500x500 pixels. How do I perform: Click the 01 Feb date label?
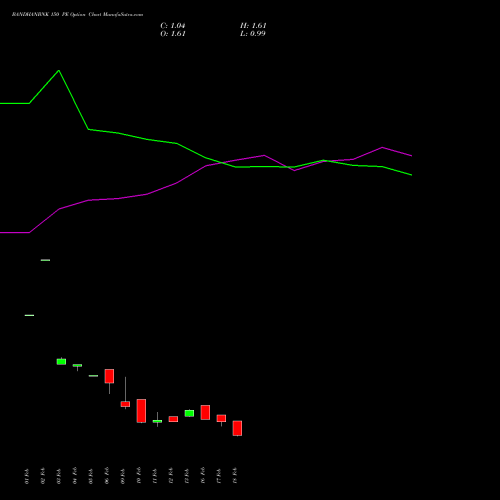click(x=27, y=476)
